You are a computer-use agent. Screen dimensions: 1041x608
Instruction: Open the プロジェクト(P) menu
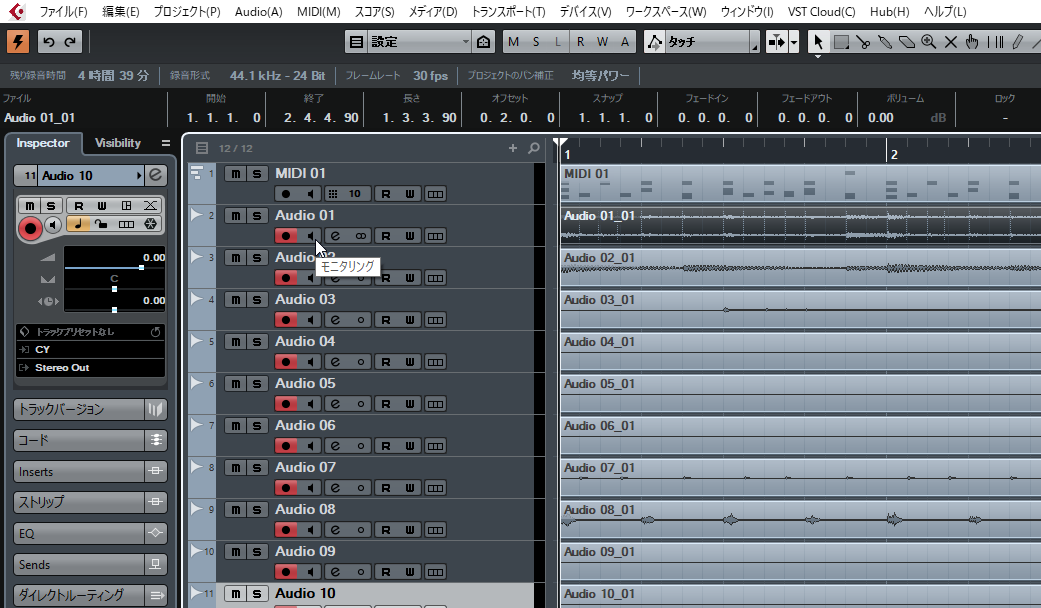[187, 11]
